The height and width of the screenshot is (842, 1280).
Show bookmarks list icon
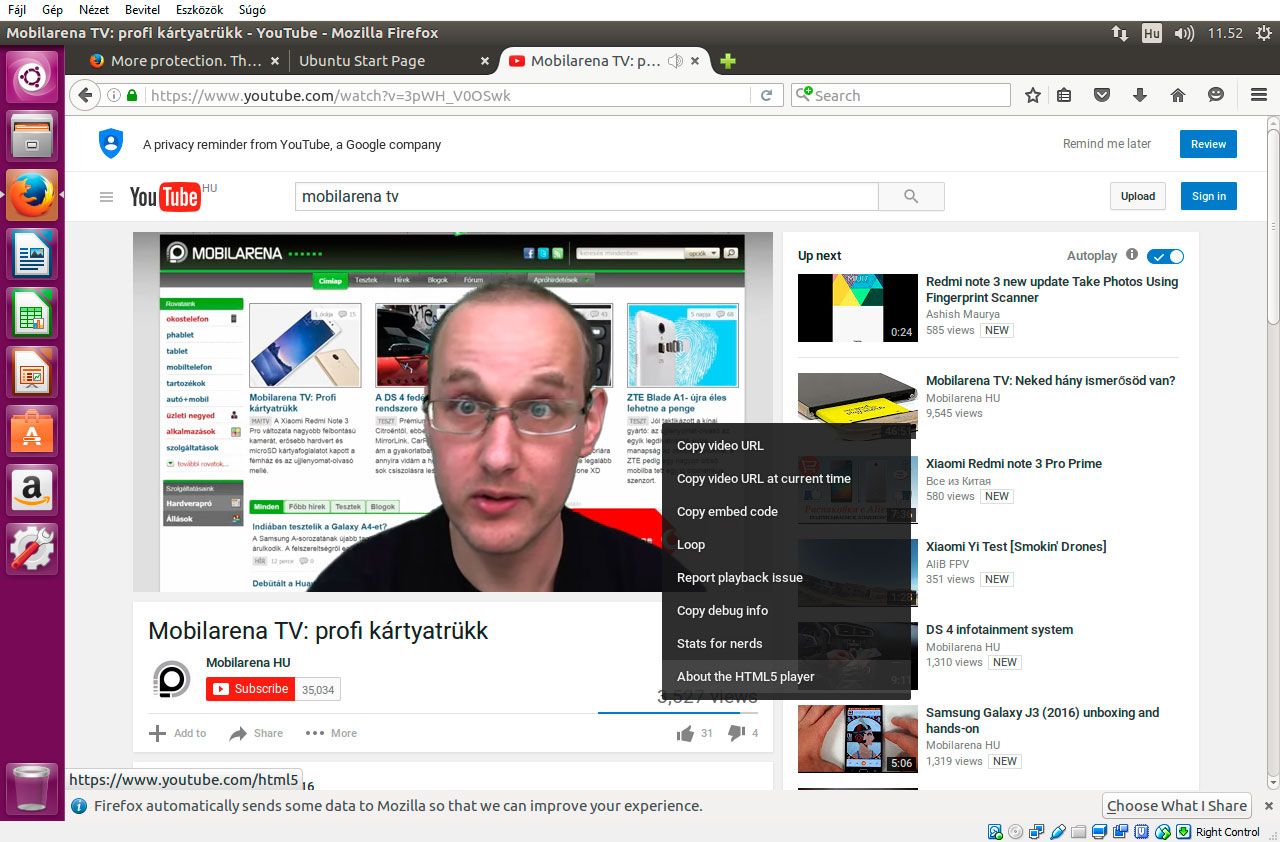pos(1064,95)
